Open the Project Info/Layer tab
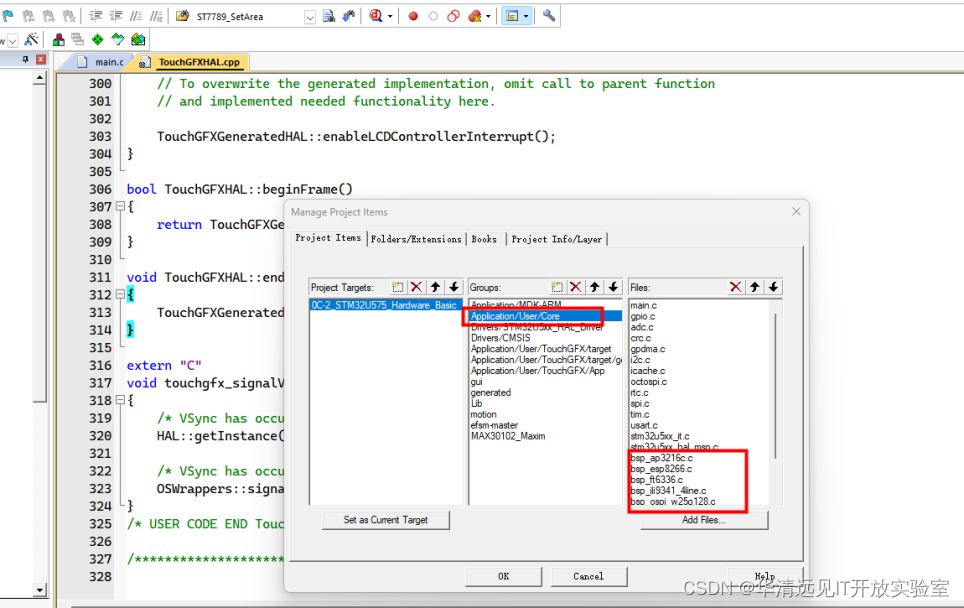This screenshot has height=608, width=964. tap(556, 239)
